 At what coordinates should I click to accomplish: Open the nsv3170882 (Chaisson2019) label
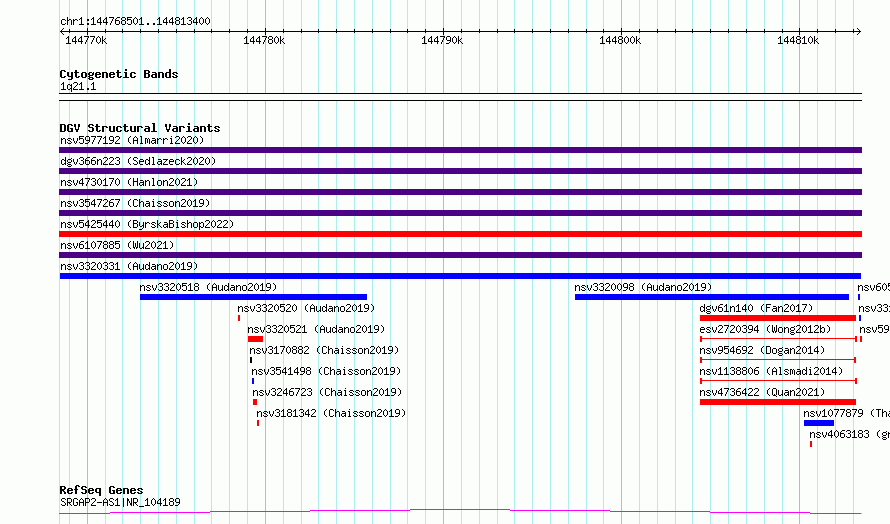click(324, 350)
